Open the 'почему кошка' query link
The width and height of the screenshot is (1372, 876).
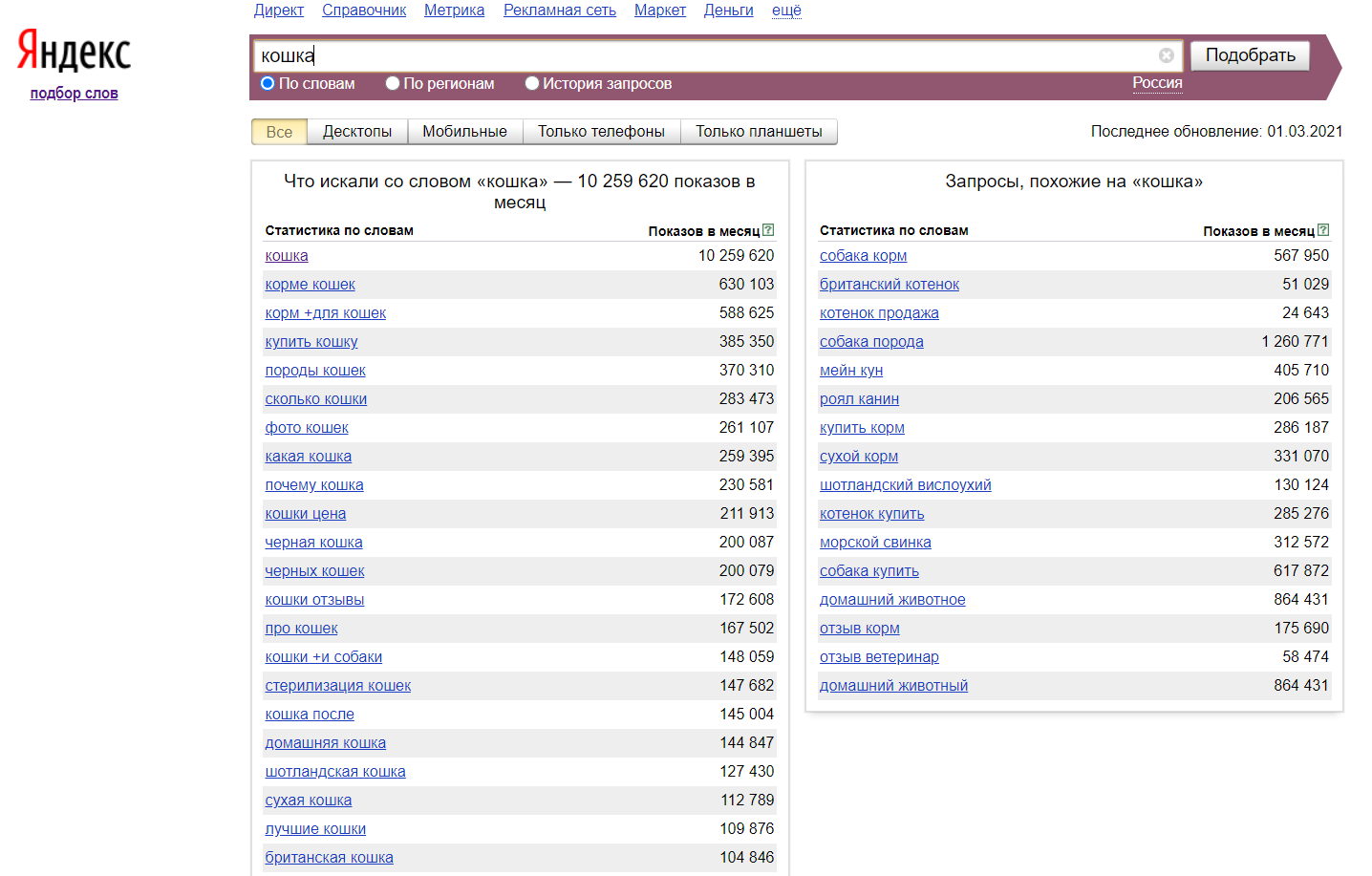(314, 485)
